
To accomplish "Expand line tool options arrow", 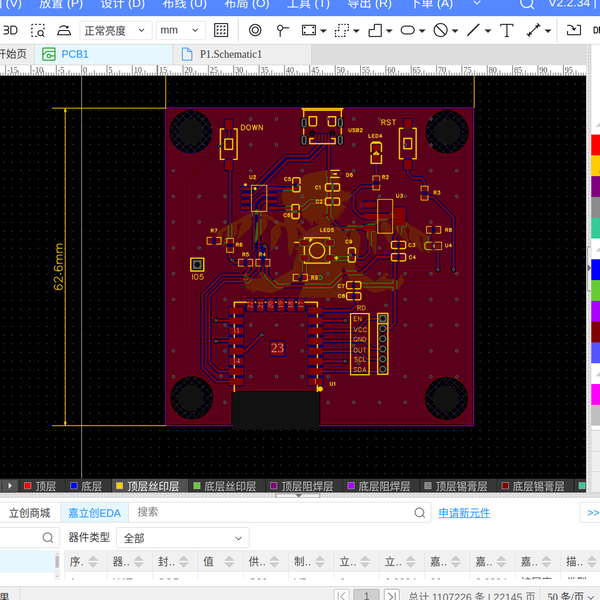I will tap(488, 31).
